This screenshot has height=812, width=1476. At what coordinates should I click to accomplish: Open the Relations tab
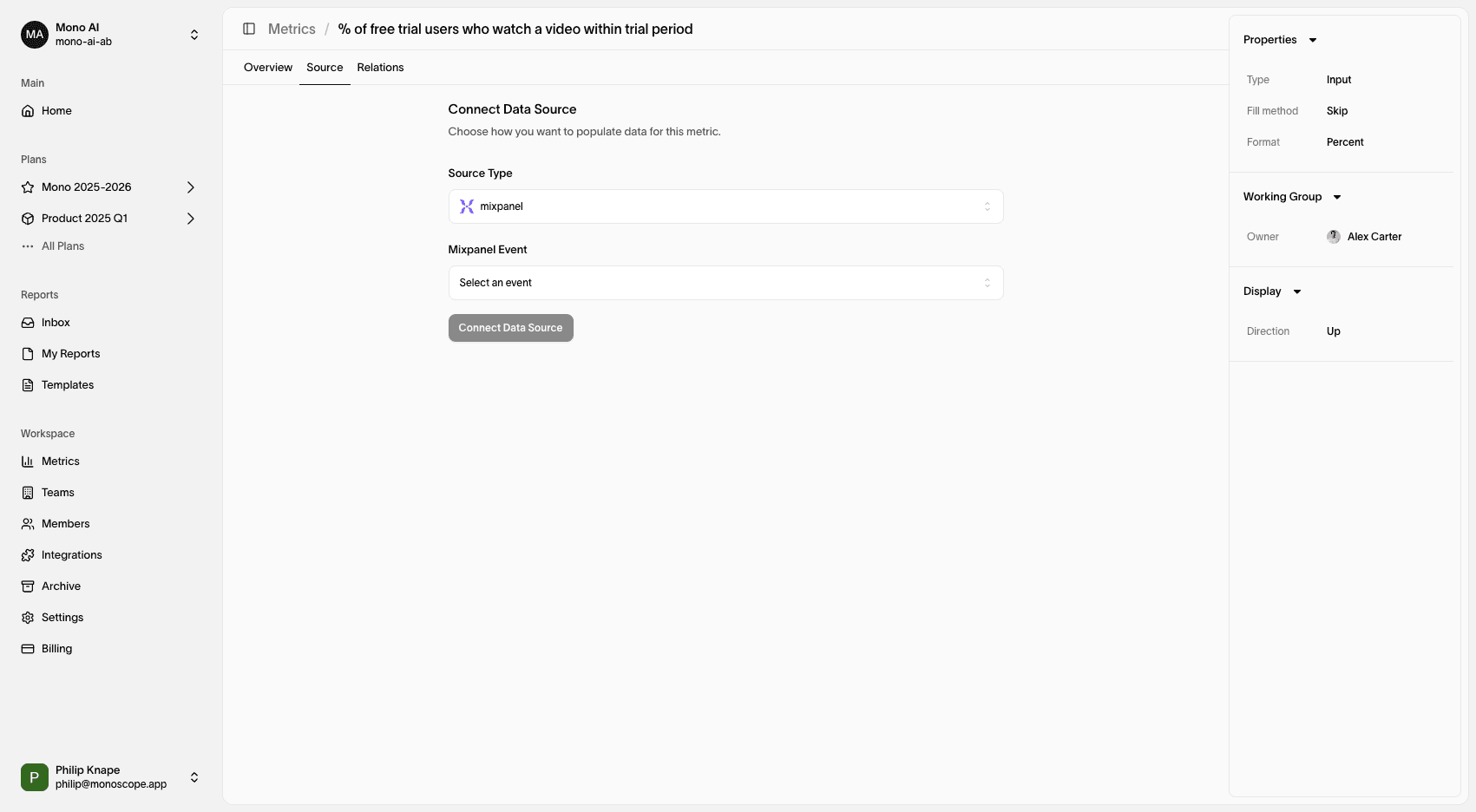[380, 67]
